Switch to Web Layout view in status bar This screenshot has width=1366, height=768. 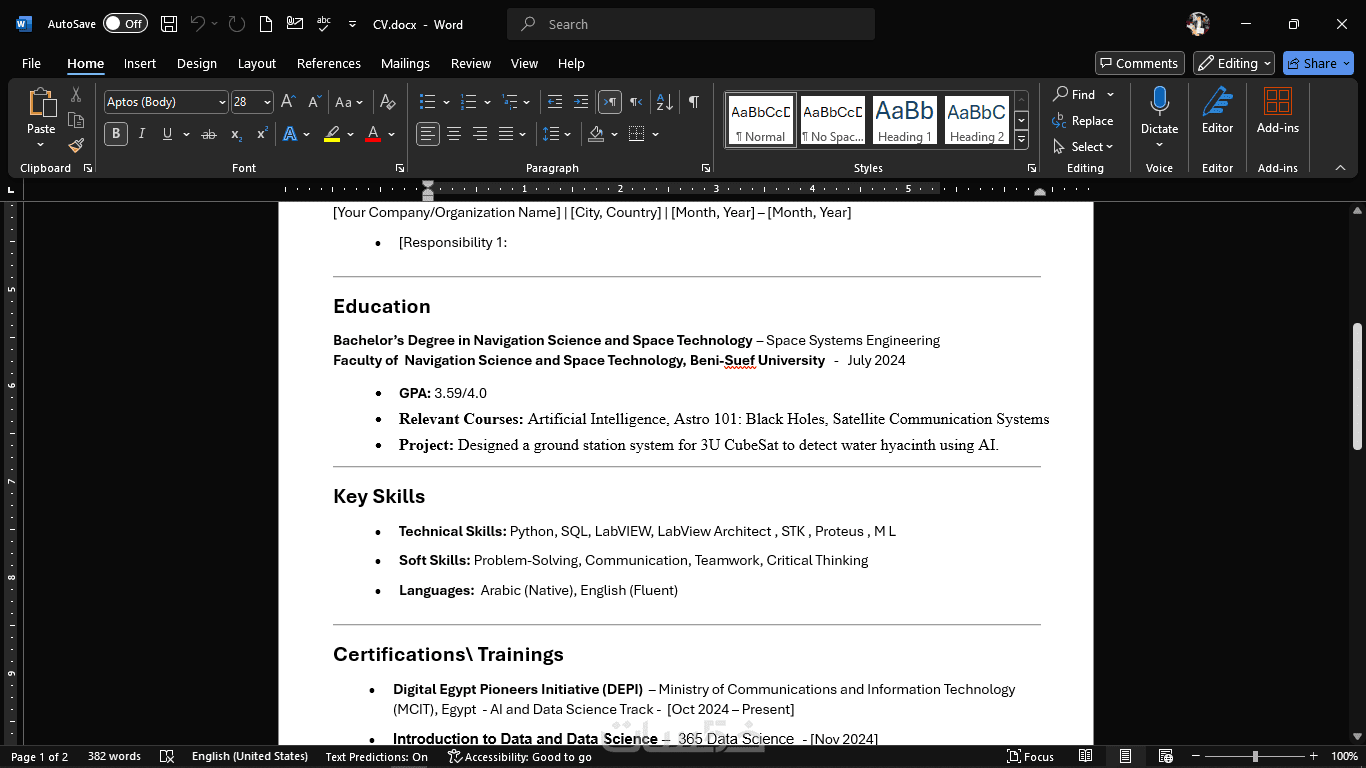1166,757
